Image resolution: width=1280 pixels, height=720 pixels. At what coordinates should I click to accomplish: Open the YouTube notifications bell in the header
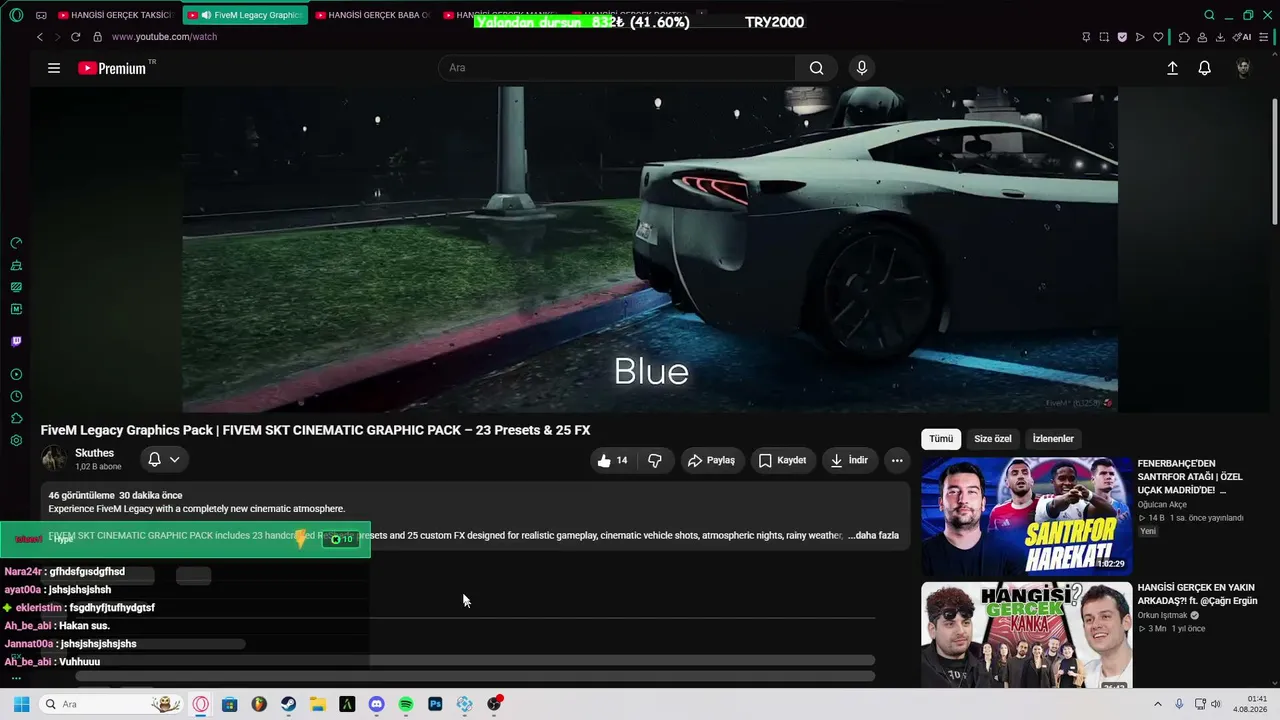point(1205,68)
